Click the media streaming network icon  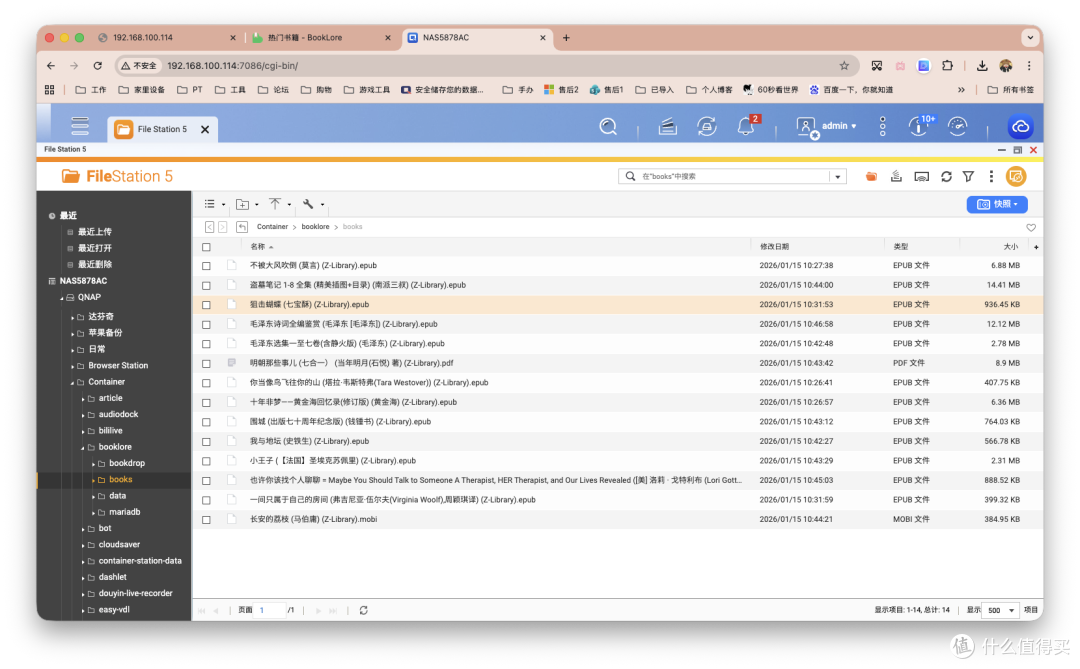922,176
